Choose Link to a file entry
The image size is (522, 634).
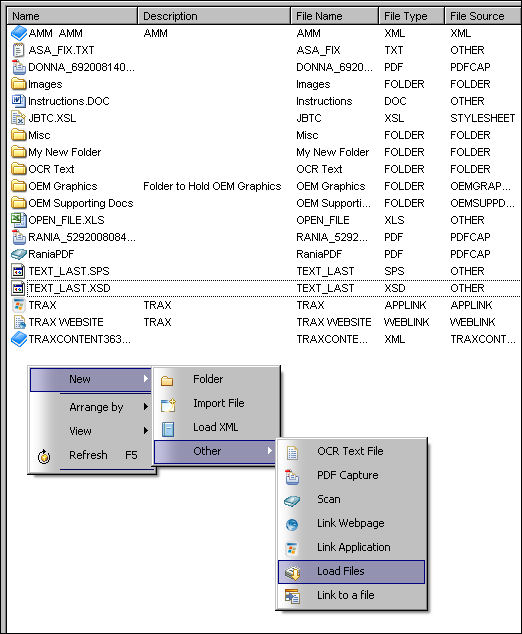point(351,595)
